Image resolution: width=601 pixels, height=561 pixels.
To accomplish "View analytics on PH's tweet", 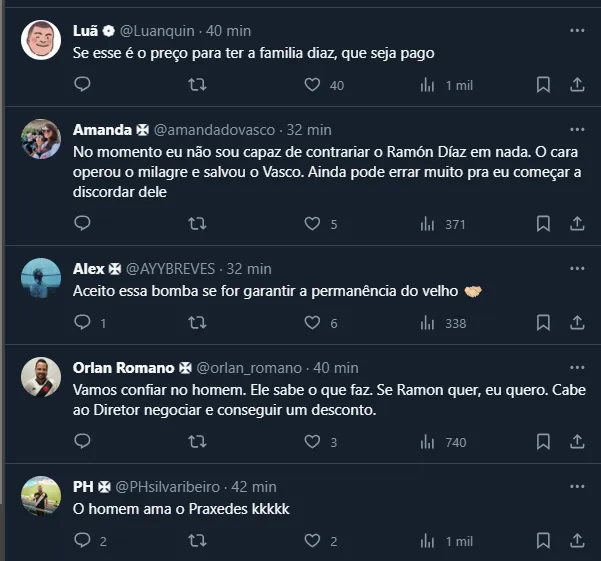I will coord(428,541).
